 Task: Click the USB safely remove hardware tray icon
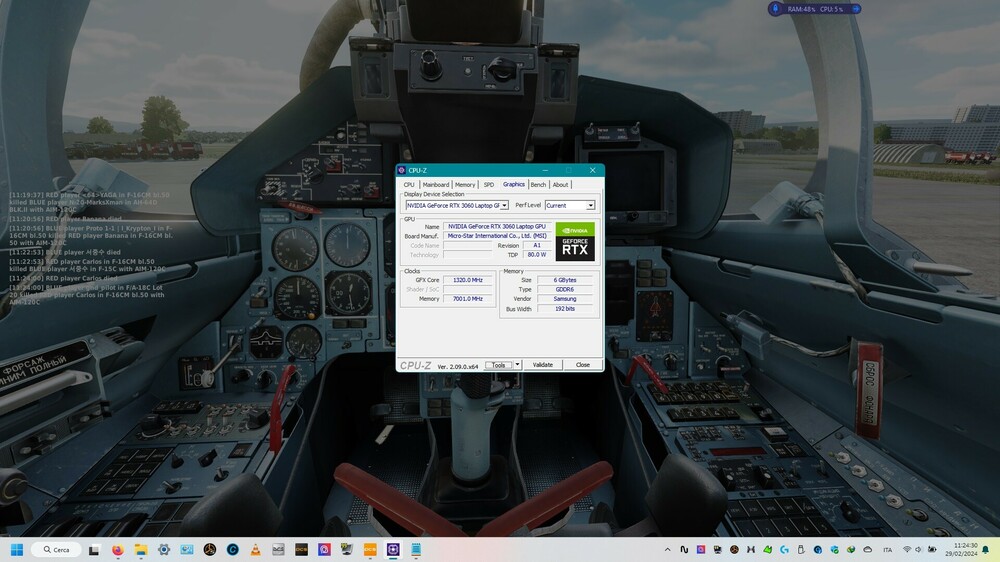tap(801, 549)
